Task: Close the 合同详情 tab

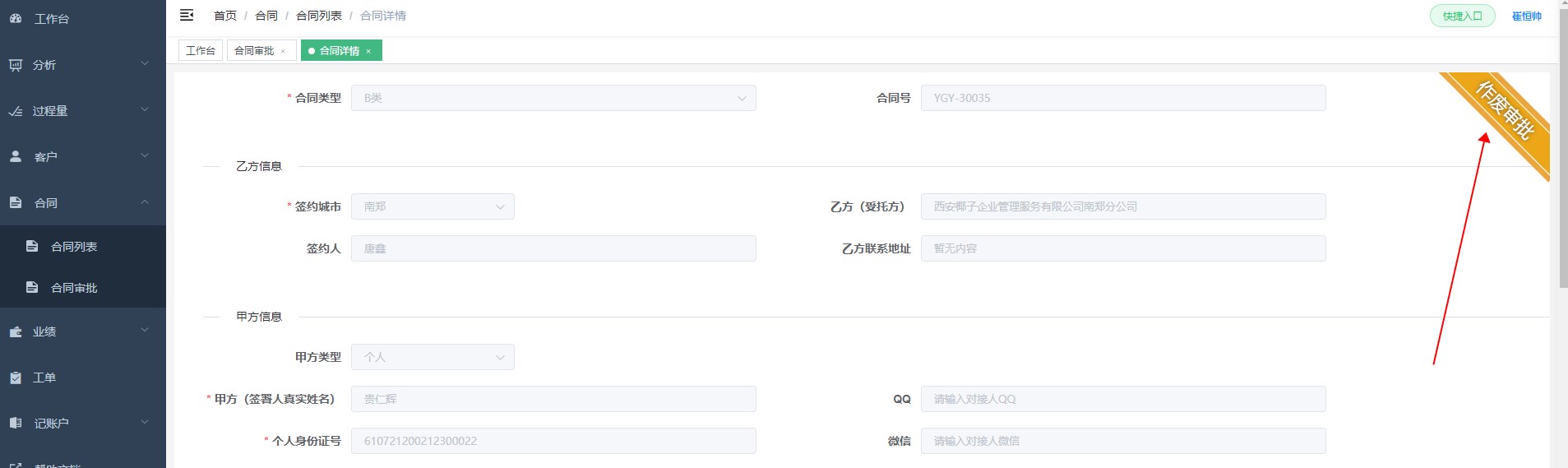Action: pos(368,51)
